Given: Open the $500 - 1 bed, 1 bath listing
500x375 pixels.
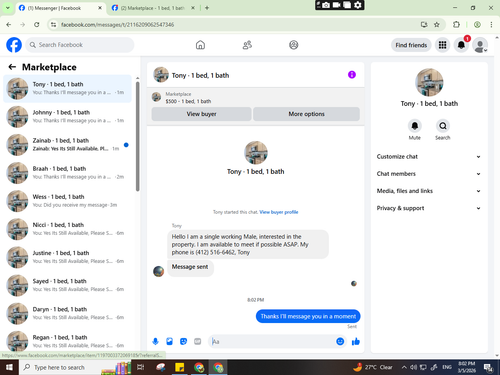Looking at the screenshot, I should tap(188, 101).
